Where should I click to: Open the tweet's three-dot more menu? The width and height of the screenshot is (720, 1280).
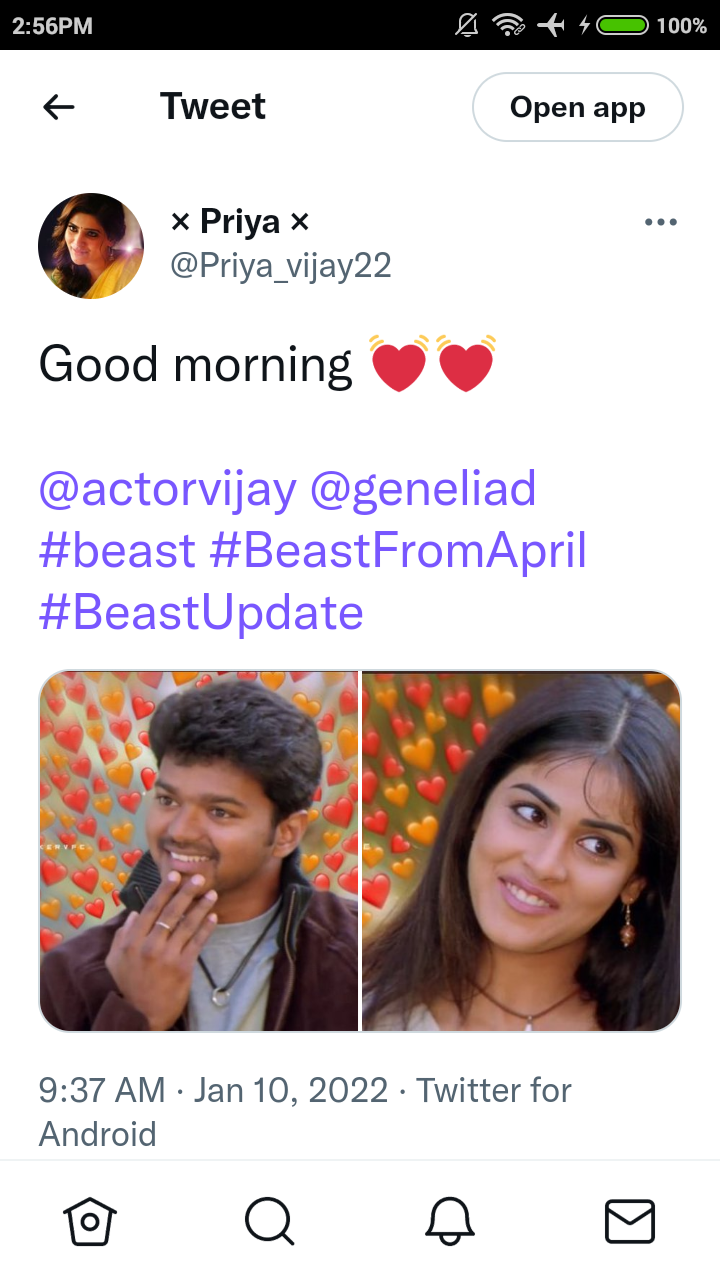point(661,222)
